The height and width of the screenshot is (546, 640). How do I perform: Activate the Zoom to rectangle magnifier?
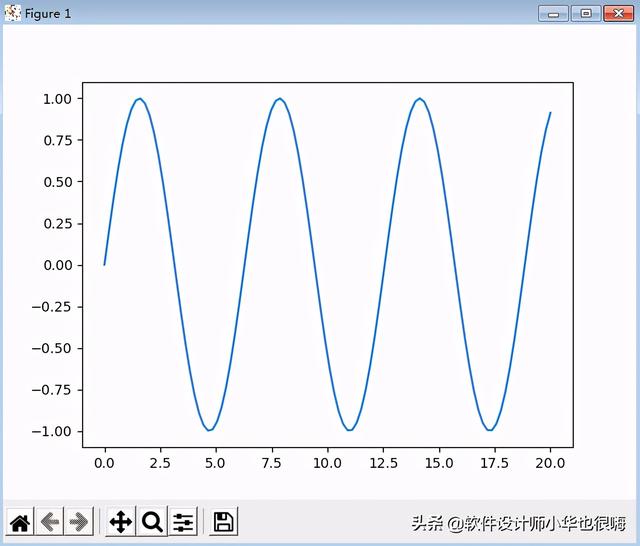click(x=152, y=522)
